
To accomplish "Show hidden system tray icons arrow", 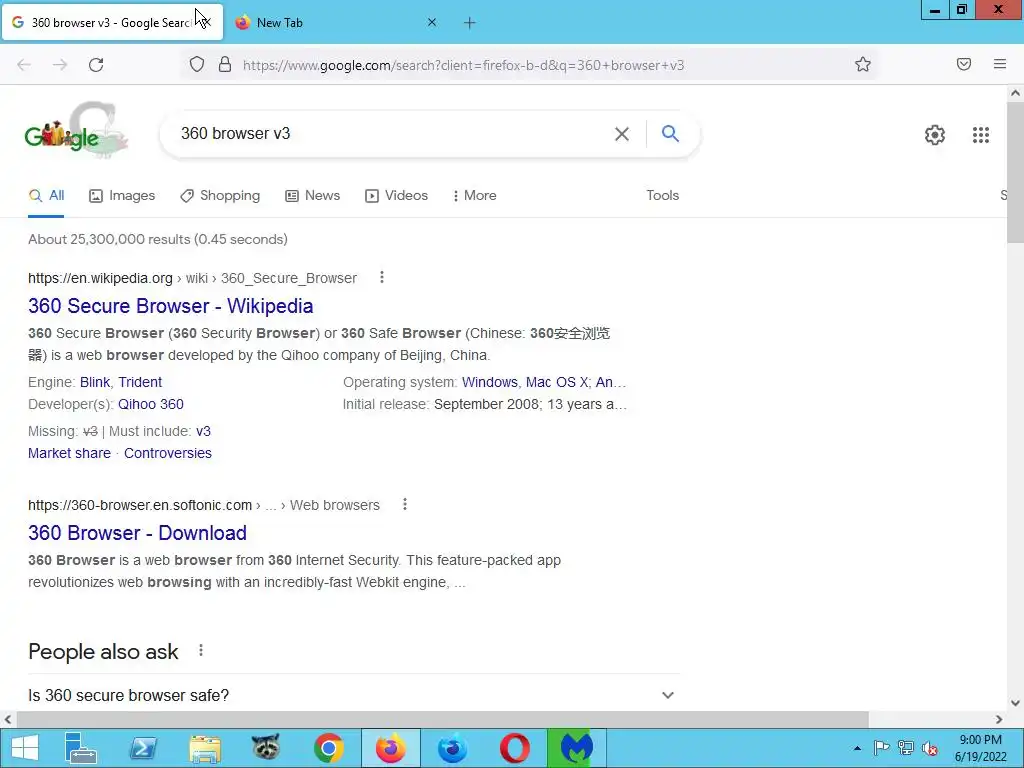I will [x=857, y=748].
